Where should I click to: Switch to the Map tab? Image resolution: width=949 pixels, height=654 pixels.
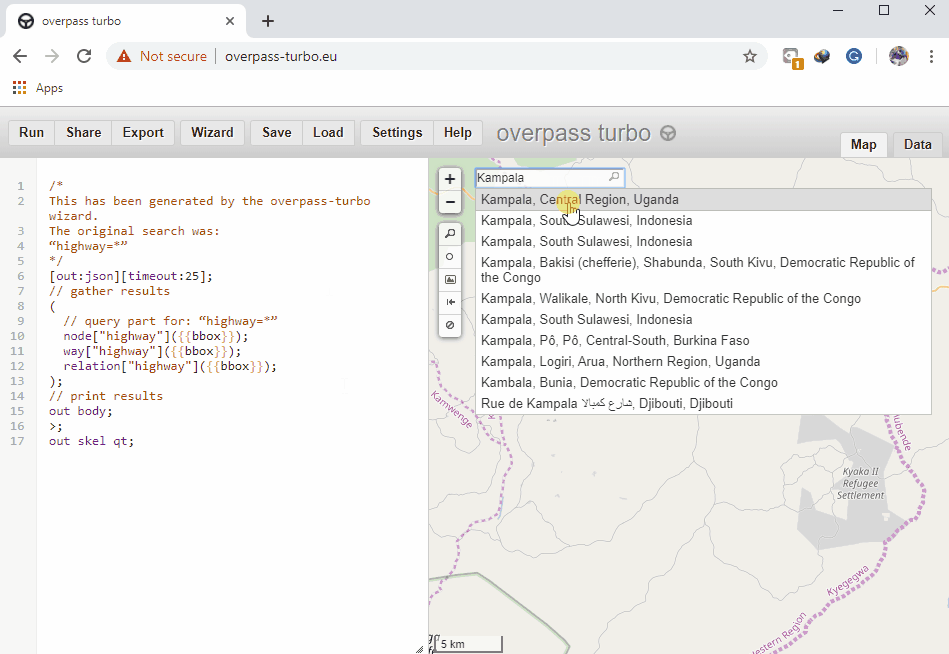point(863,145)
